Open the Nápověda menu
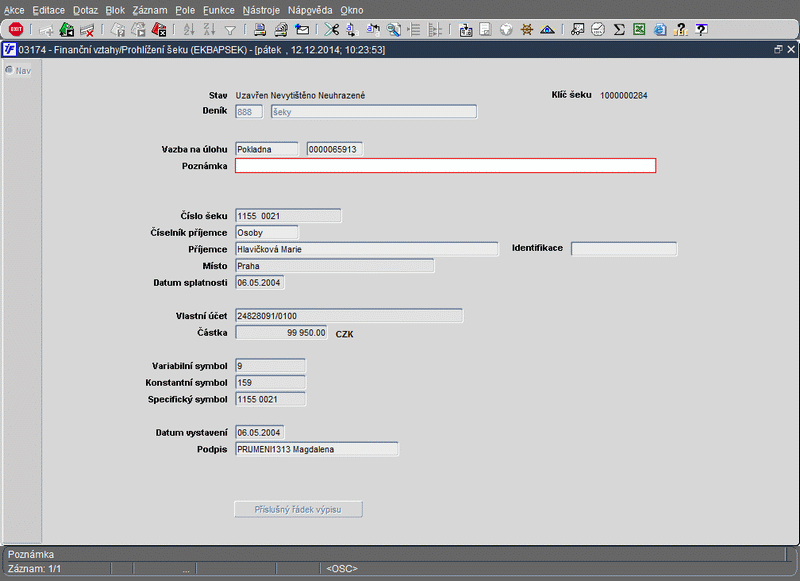 [x=310, y=10]
